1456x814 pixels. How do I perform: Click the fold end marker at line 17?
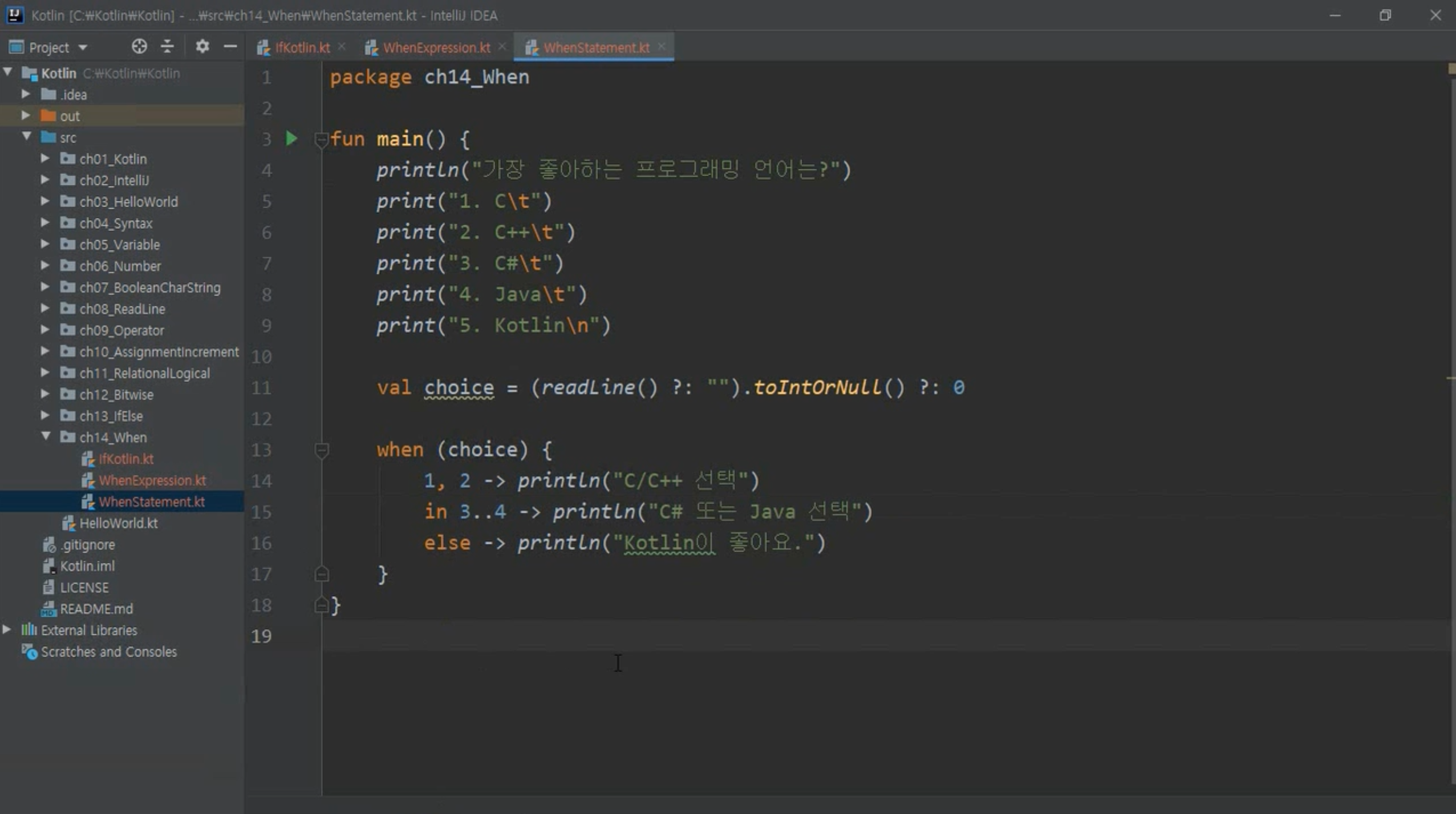click(x=322, y=574)
